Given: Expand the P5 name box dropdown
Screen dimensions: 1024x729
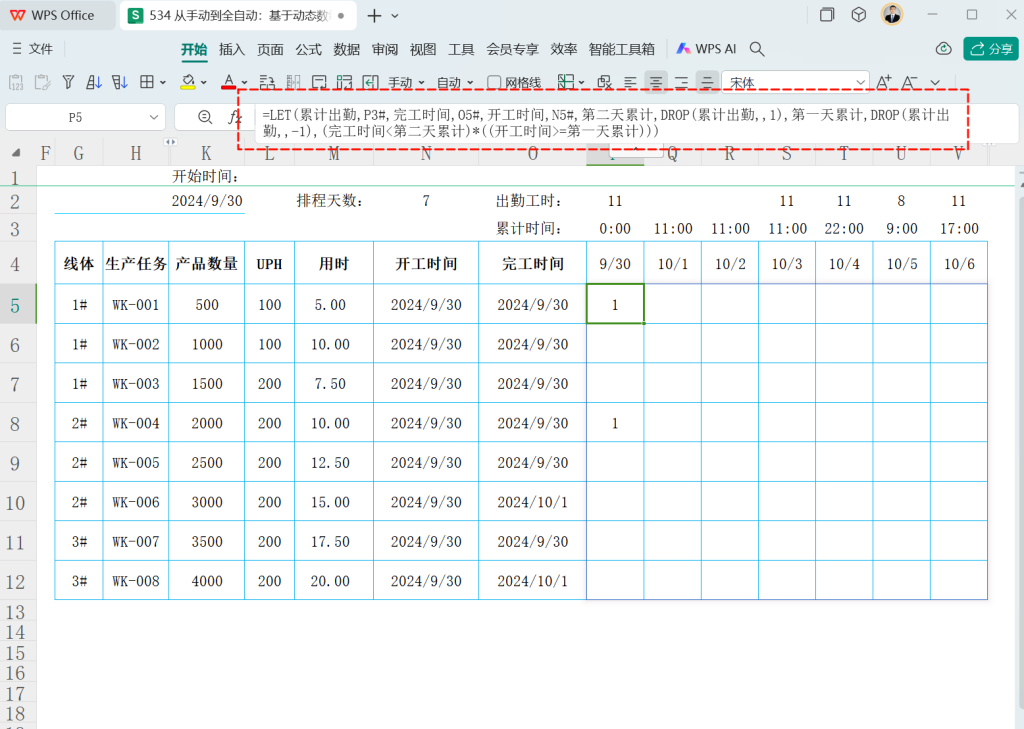Looking at the screenshot, I should coord(154,118).
